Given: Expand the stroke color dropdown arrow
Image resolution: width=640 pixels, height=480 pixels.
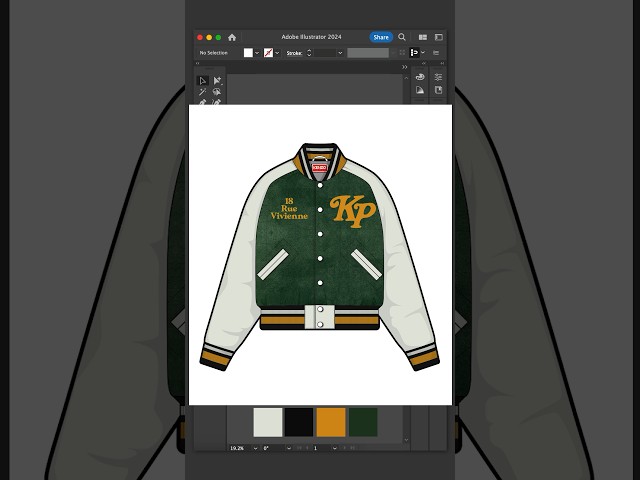Looking at the screenshot, I should [277, 53].
